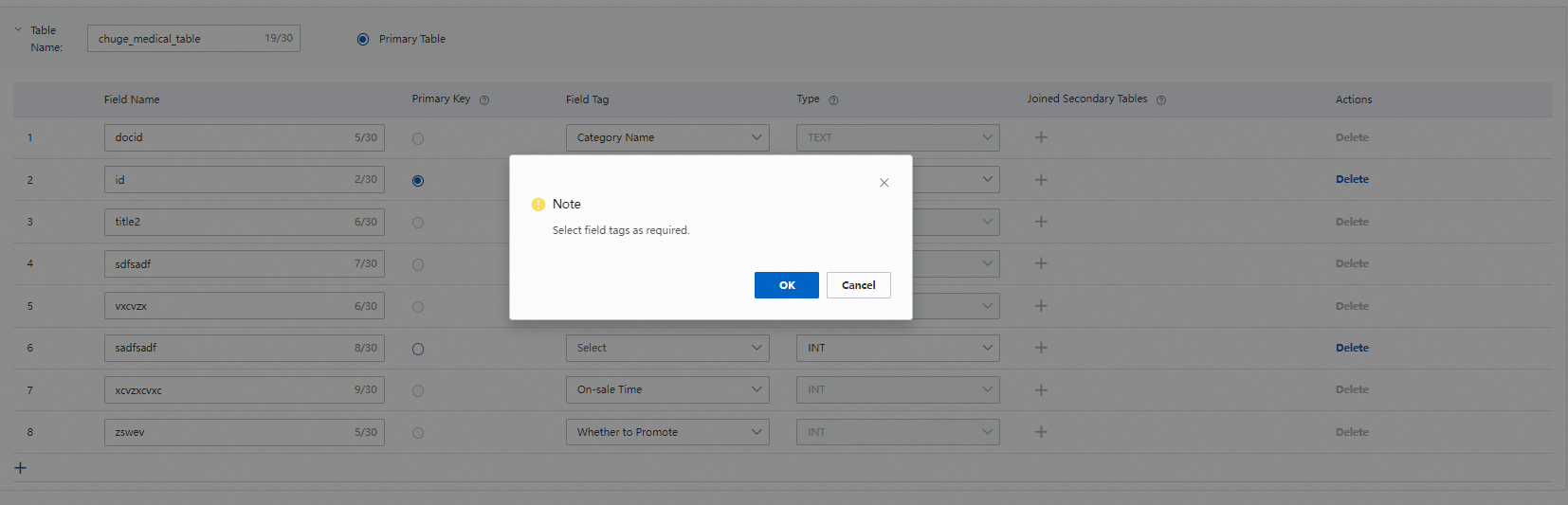Screen dimensions: 1568x505
Task: Collapse the Table Name section
Action: coord(18,29)
